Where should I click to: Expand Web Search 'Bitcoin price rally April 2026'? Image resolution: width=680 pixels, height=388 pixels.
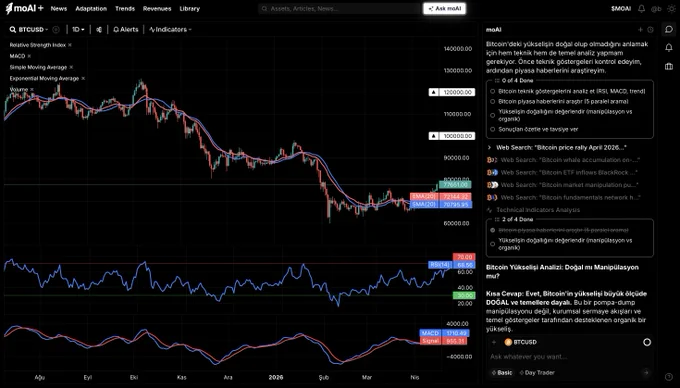[x=557, y=148]
